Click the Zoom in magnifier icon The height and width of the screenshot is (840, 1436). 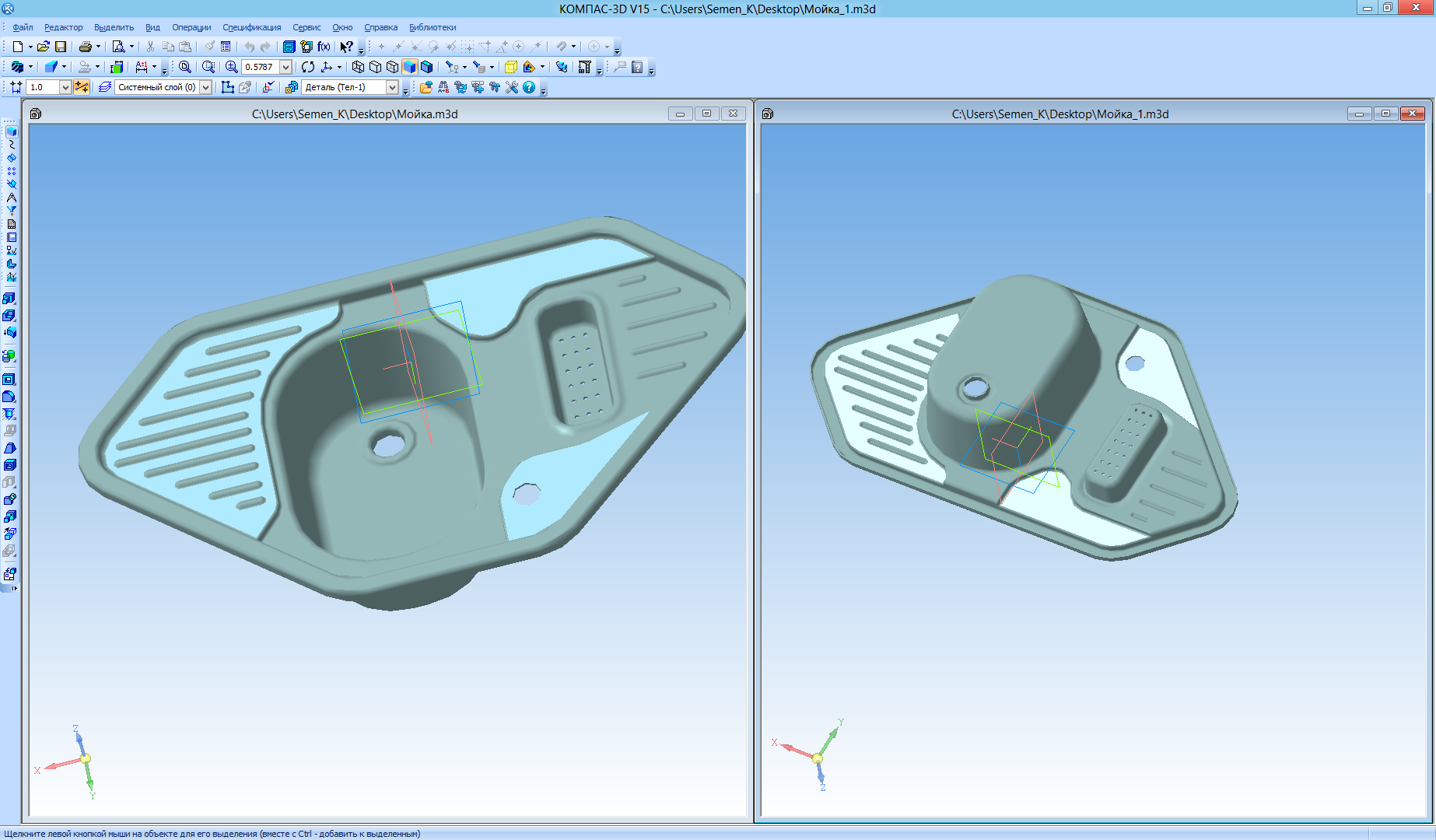pos(231,67)
